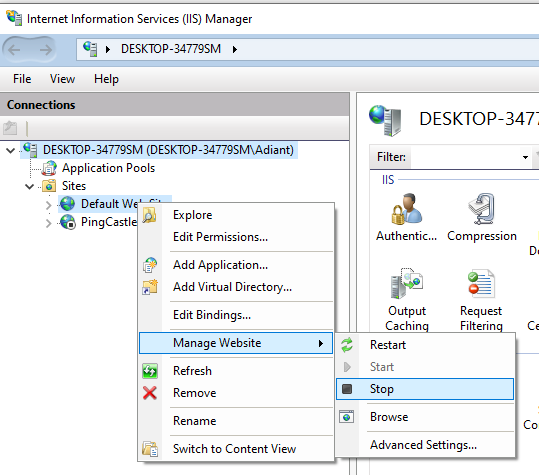Click the Browse website icon
Screen dimensions: 539x475
[347, 417]
